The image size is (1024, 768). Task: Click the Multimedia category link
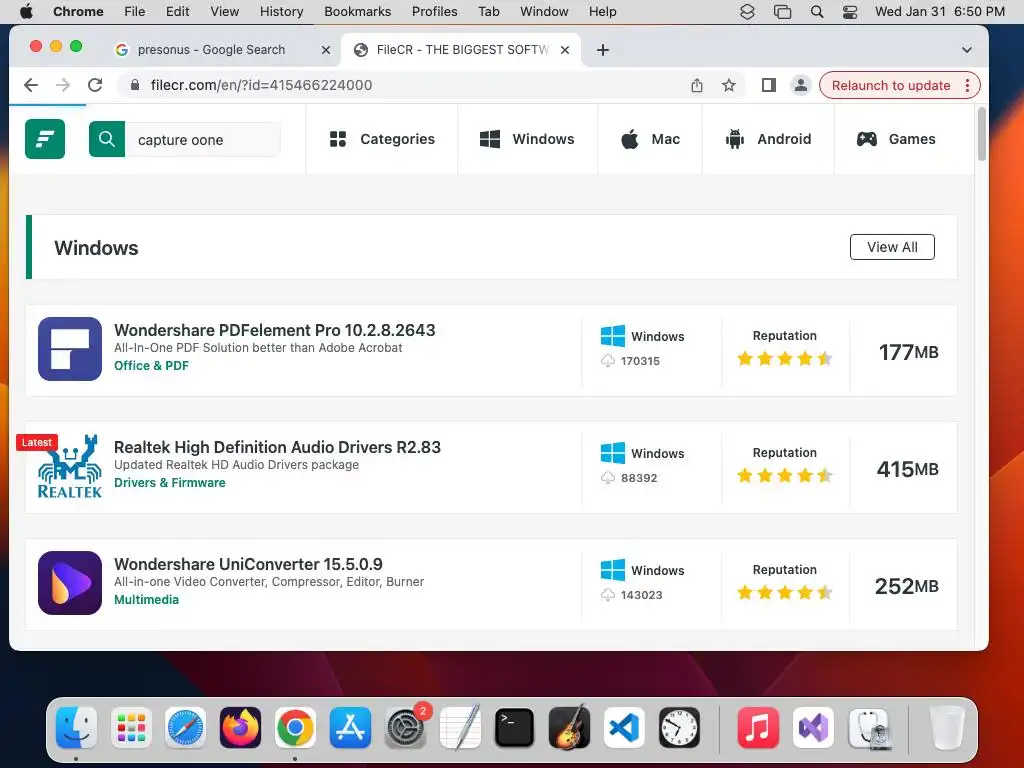[x=146, y=600]
